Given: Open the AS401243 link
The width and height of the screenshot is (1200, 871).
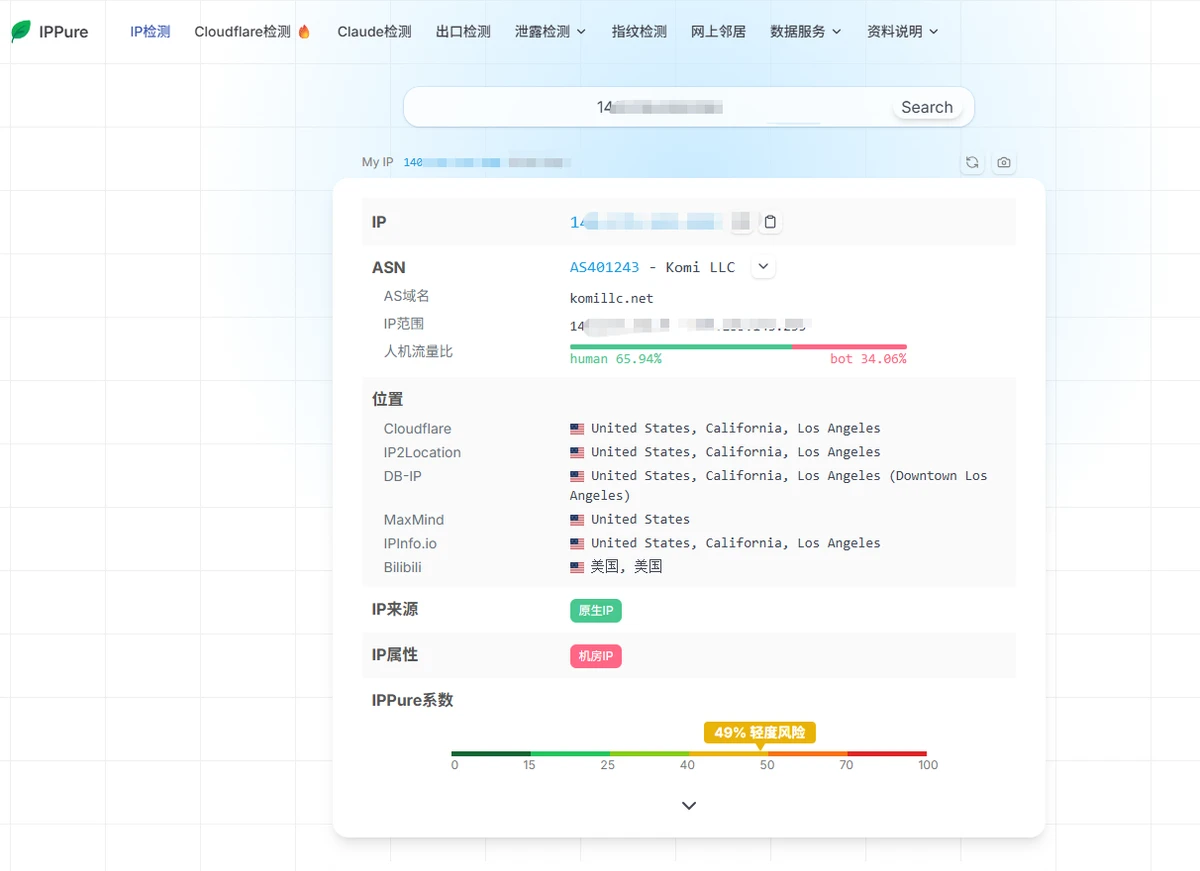Looking at the screenshot, I should point(604,267).
